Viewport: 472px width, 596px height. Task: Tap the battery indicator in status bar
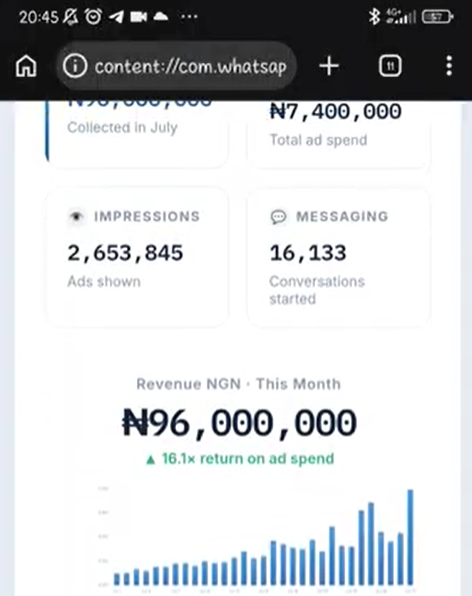click(437, 17)
